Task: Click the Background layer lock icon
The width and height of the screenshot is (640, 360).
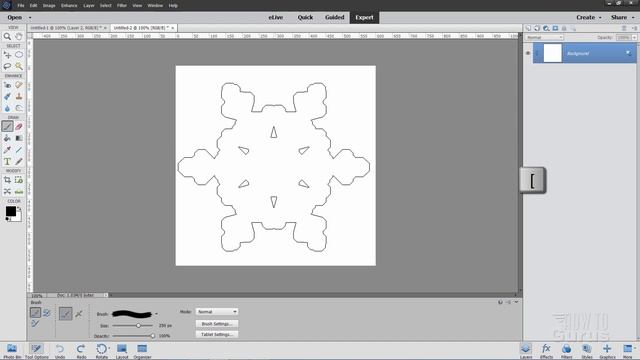Action: point(628,53)
